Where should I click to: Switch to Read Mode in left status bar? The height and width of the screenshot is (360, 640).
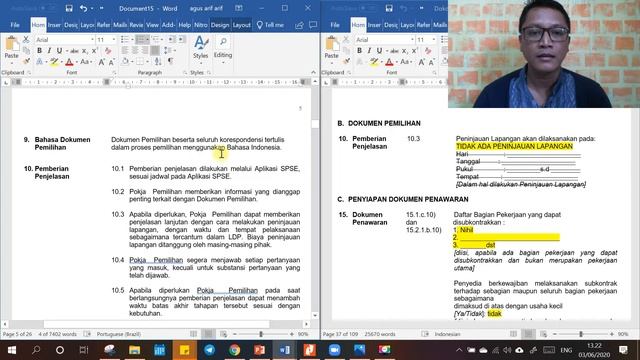[x=193, y=334]
